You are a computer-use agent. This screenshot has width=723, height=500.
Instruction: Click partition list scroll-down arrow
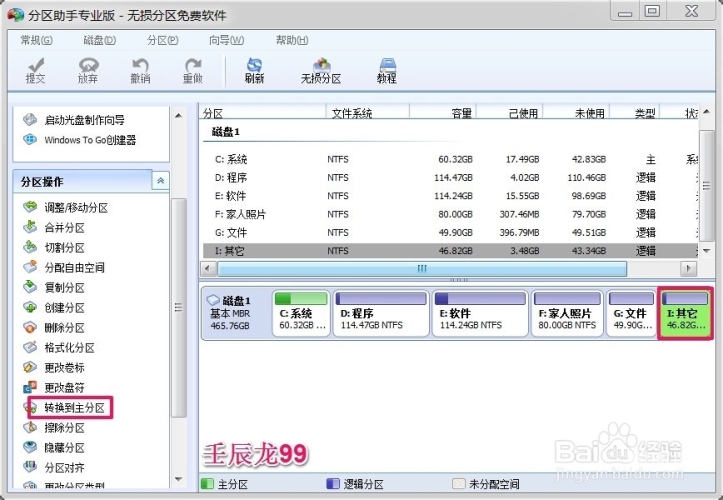tap(706, 250)
